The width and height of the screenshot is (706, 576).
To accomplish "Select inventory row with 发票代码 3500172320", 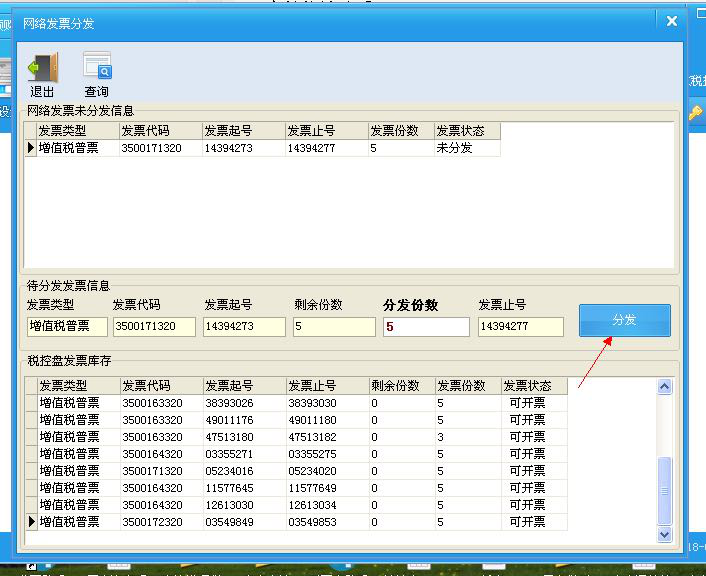I will pos(152,522).
